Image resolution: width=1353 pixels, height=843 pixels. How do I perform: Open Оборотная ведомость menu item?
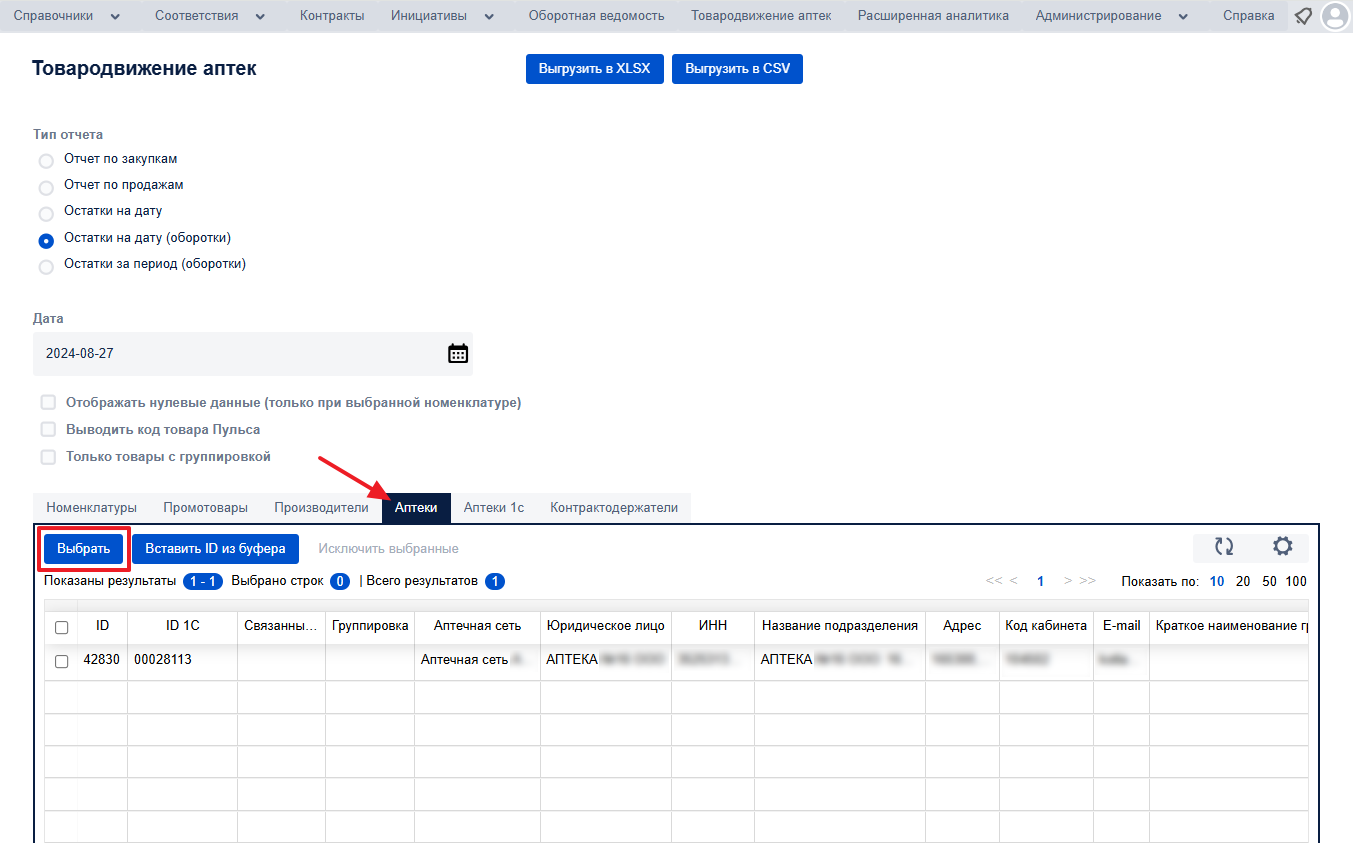pyautogui.click(x=596, y=16)
